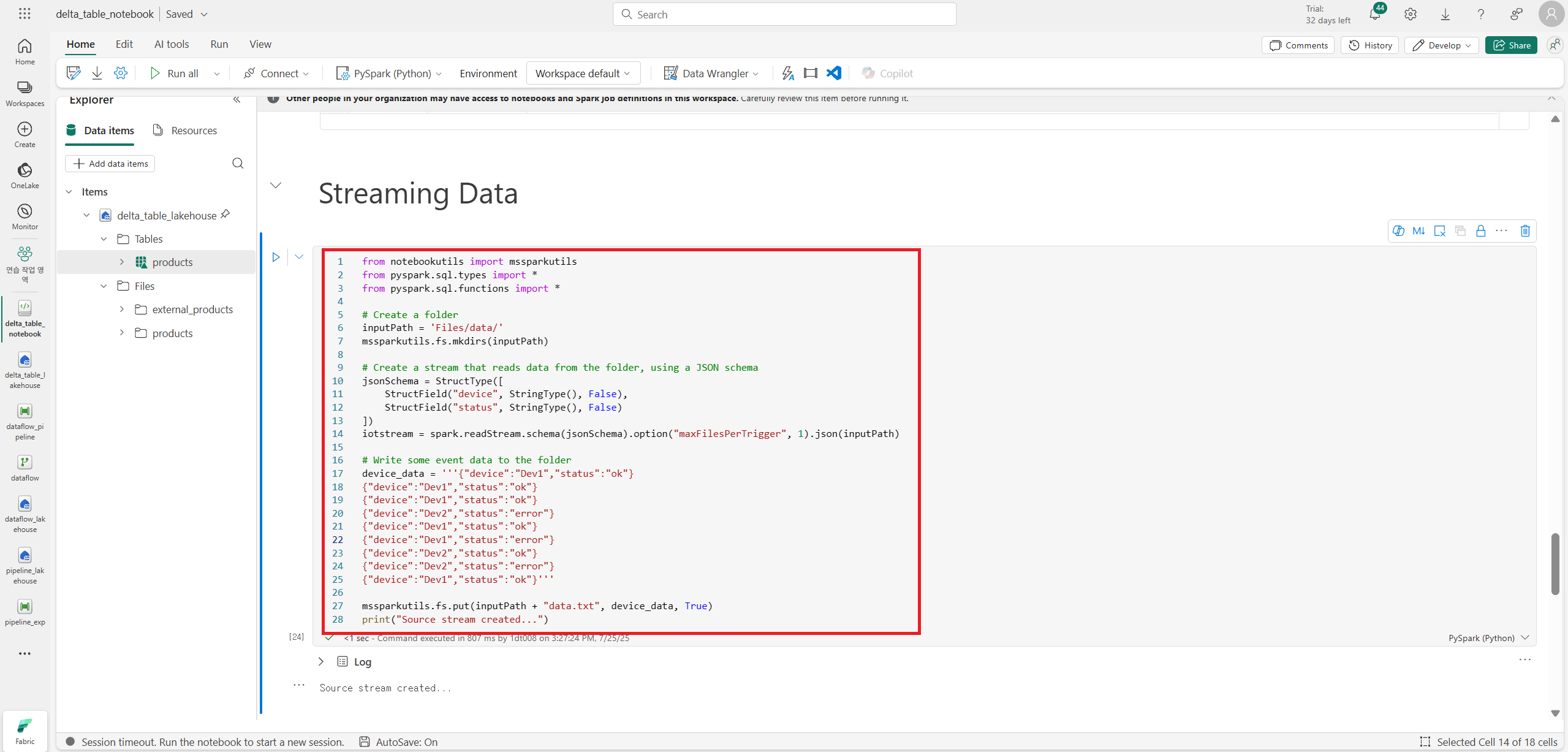
Task: Open the notebook settings gear icon
Action: 121,74
